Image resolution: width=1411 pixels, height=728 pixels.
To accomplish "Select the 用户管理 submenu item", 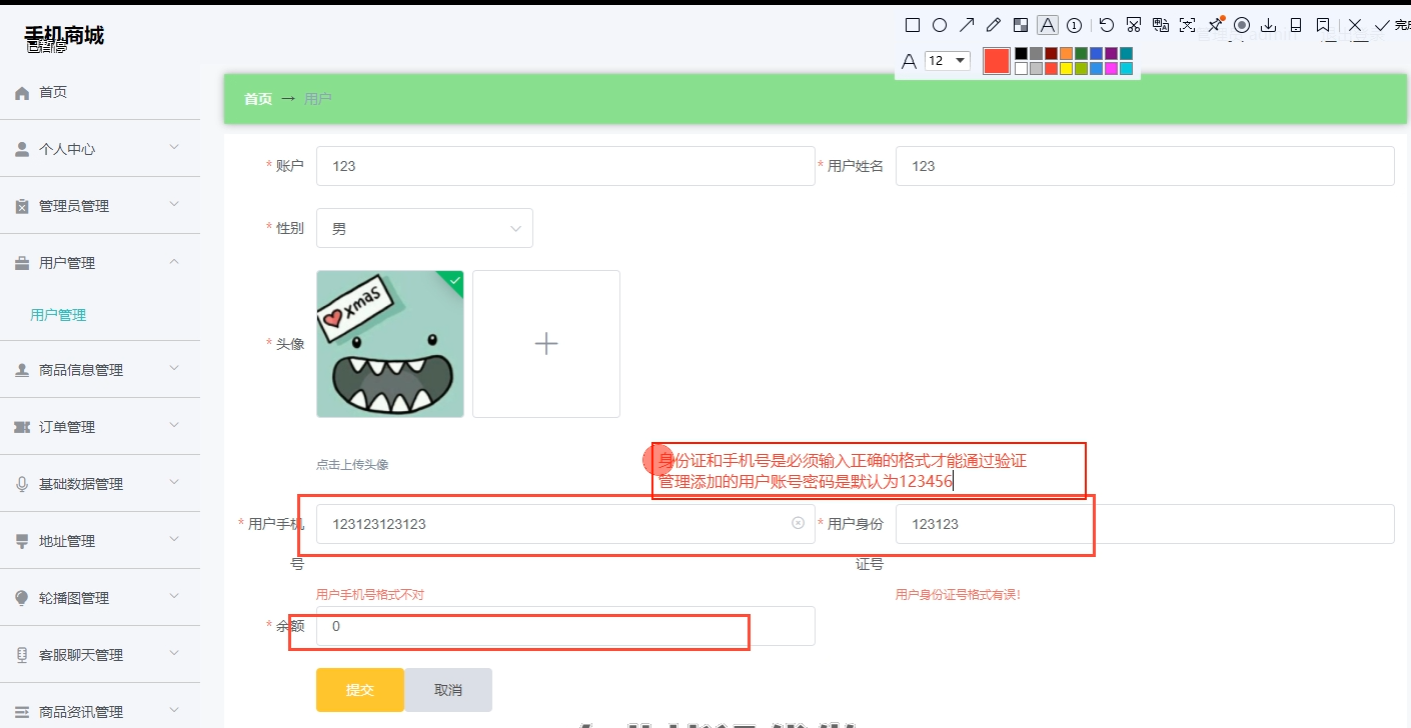I will click(58, 315).
